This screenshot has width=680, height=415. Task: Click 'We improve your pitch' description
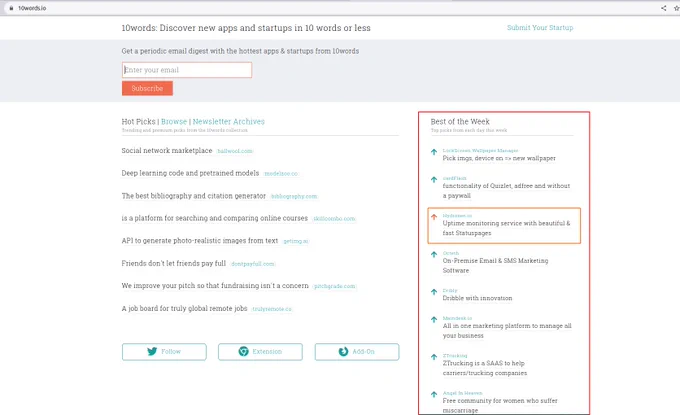coord(215,286)
